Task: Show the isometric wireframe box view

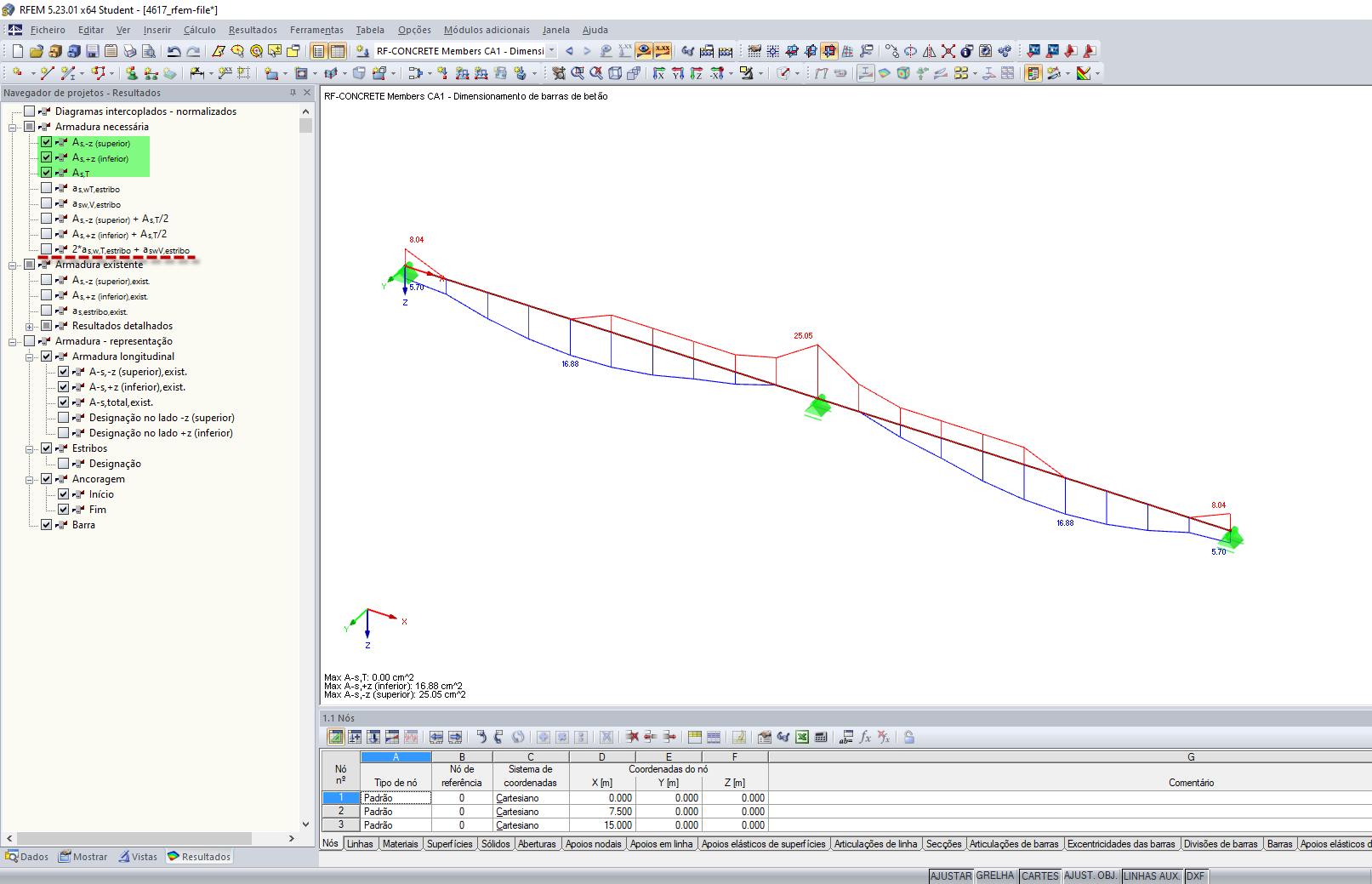Action: [615, 73]
